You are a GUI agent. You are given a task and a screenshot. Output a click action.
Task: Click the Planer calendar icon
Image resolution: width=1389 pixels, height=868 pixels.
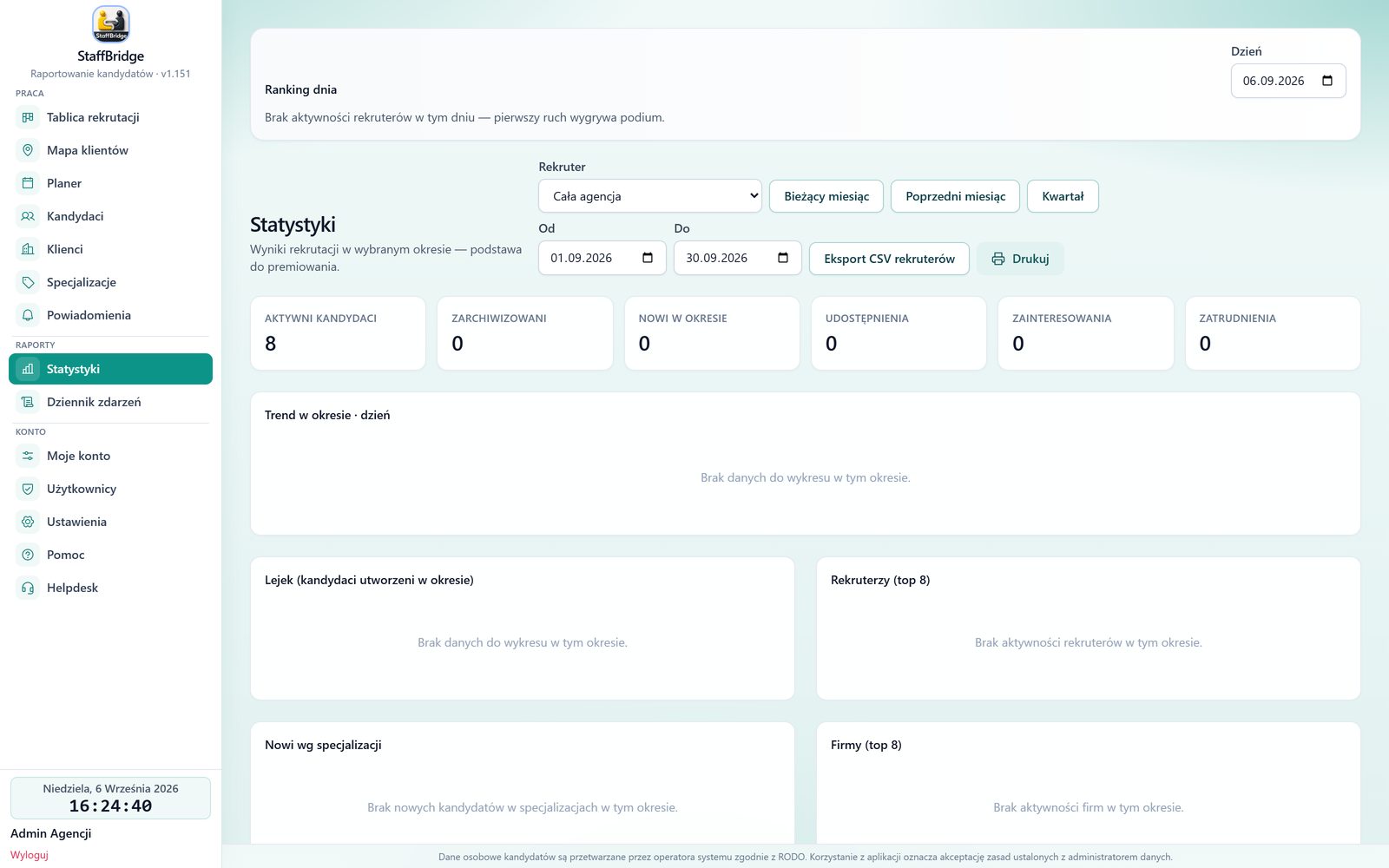(x=28, y=183)
